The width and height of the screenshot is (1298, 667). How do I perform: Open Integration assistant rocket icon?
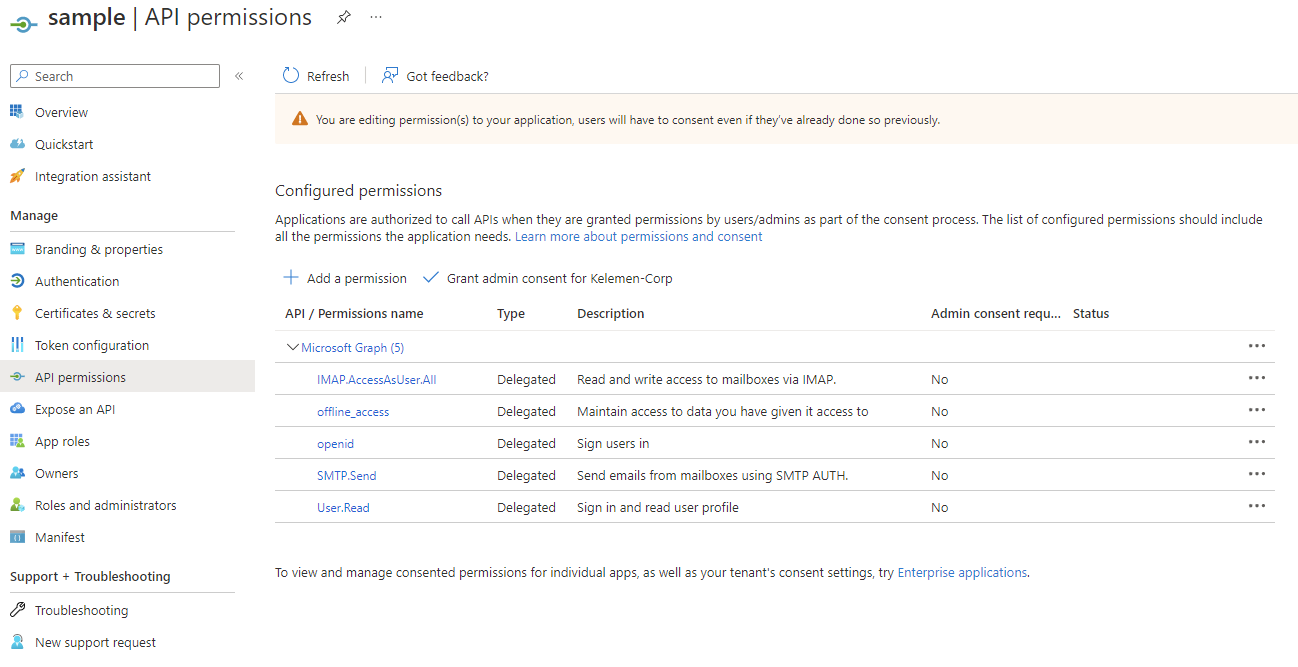tap(17, 176)
